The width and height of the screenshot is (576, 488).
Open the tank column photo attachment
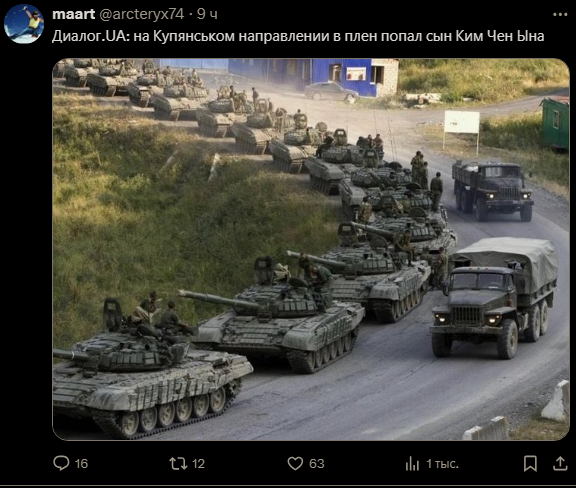pos(311,249)
